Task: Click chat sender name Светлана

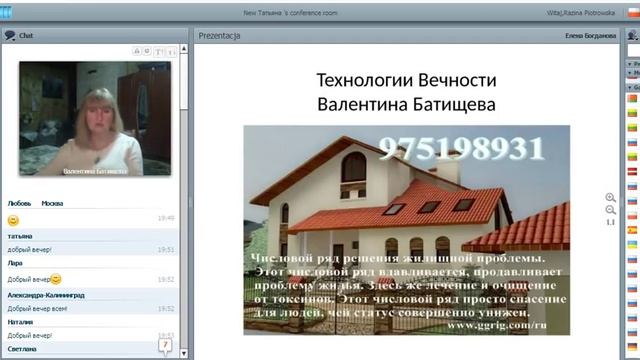Action: pyautogui.click(x=22, y=349)
